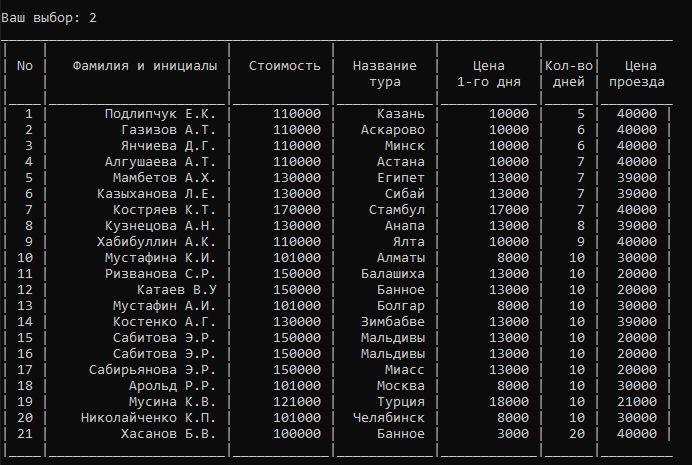The width and height of the screenshot is (692, 465).
Task: Select the name 'Хасанов Б.В.'
Action: (169, 434)
